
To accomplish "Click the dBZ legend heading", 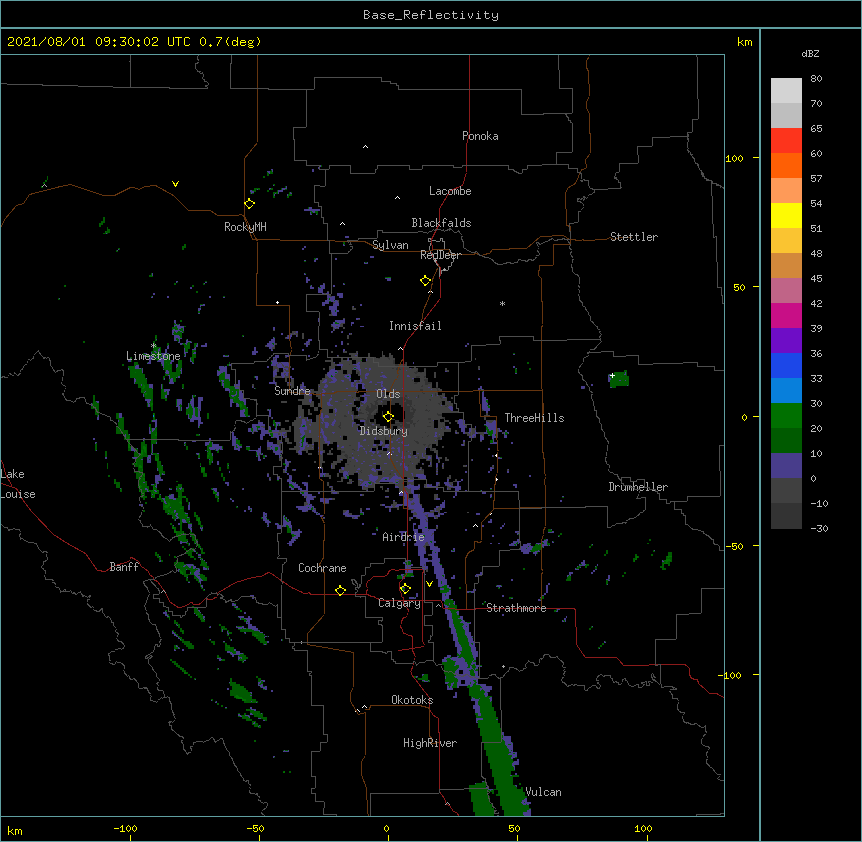I will coord(810,53).
